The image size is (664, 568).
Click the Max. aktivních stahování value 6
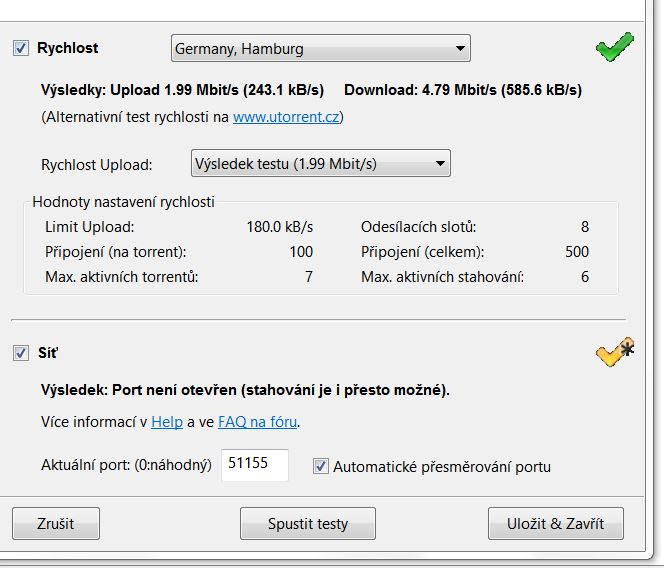pyautogui.click(x=584, y=277)
